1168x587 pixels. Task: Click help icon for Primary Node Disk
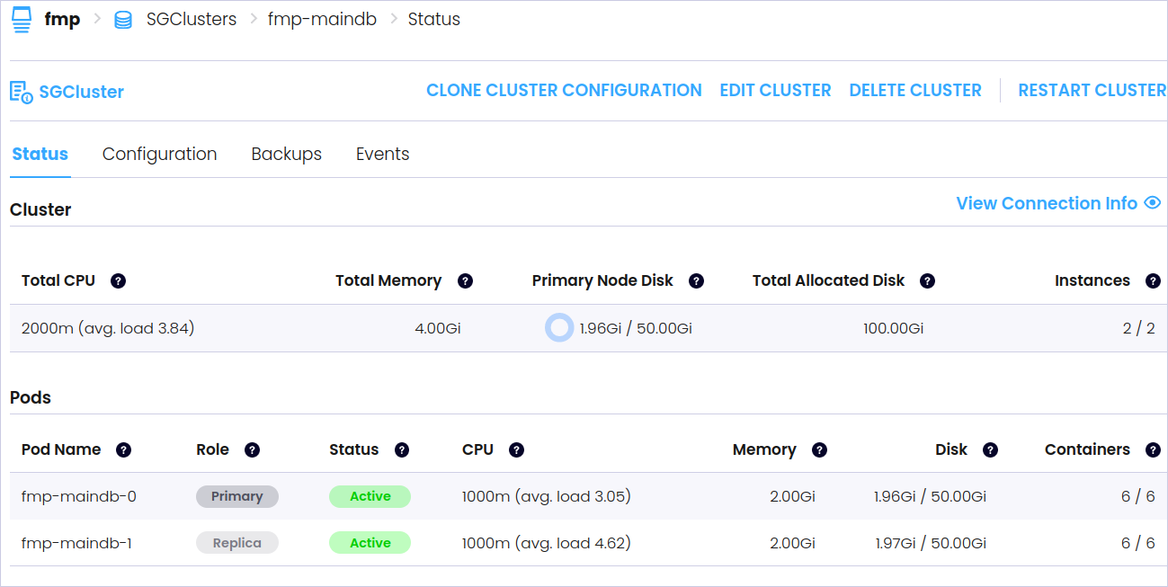[x=696, y=281]
